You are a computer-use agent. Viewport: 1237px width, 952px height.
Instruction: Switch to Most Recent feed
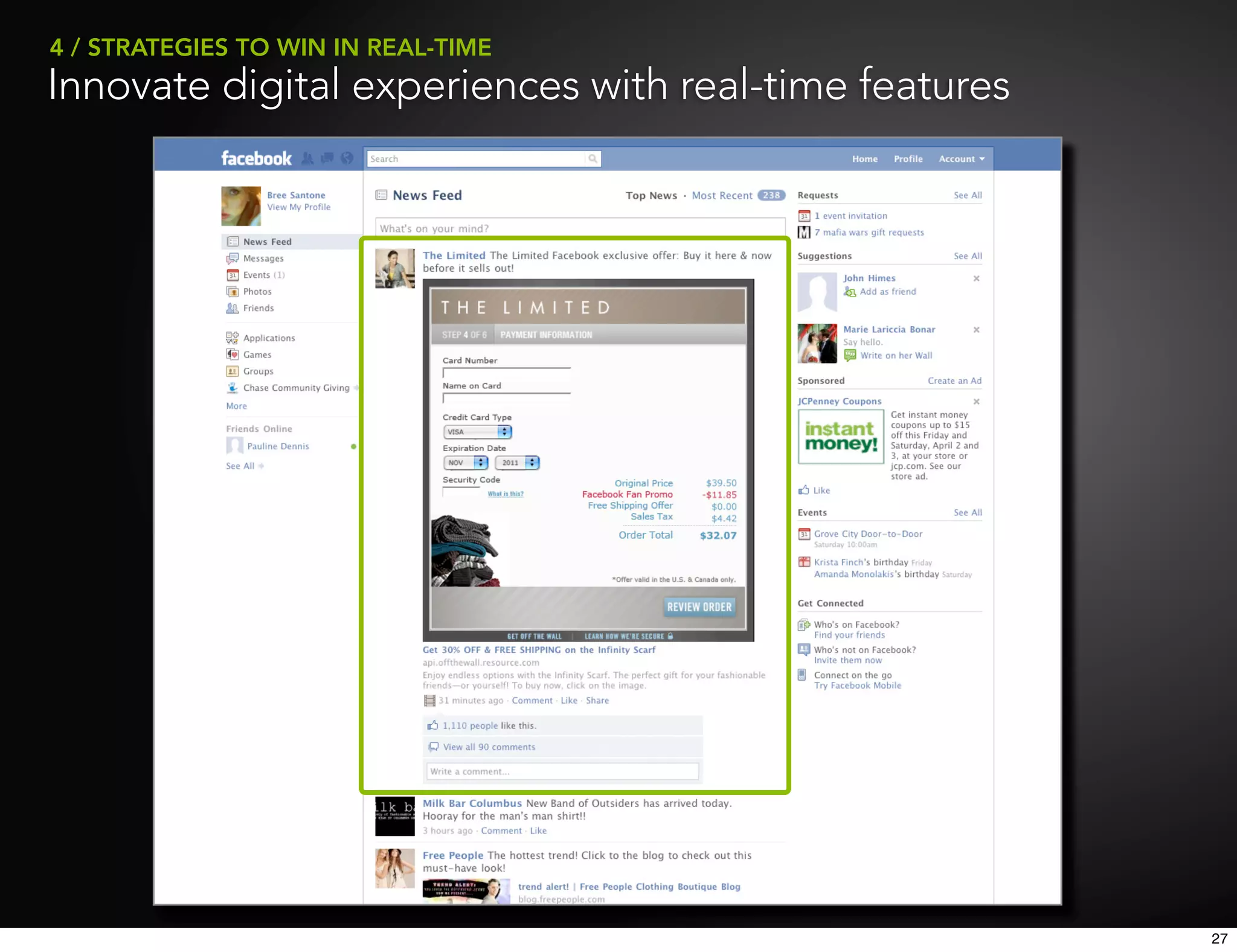[722, 196]
